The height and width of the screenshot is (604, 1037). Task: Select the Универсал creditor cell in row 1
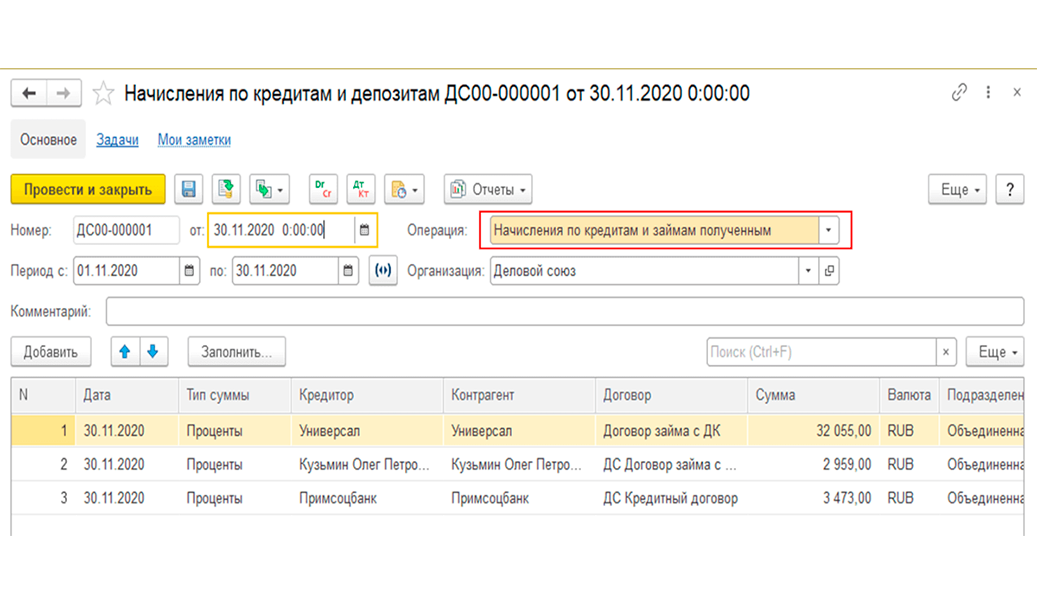pyautogui.click(x=368, y=431)
